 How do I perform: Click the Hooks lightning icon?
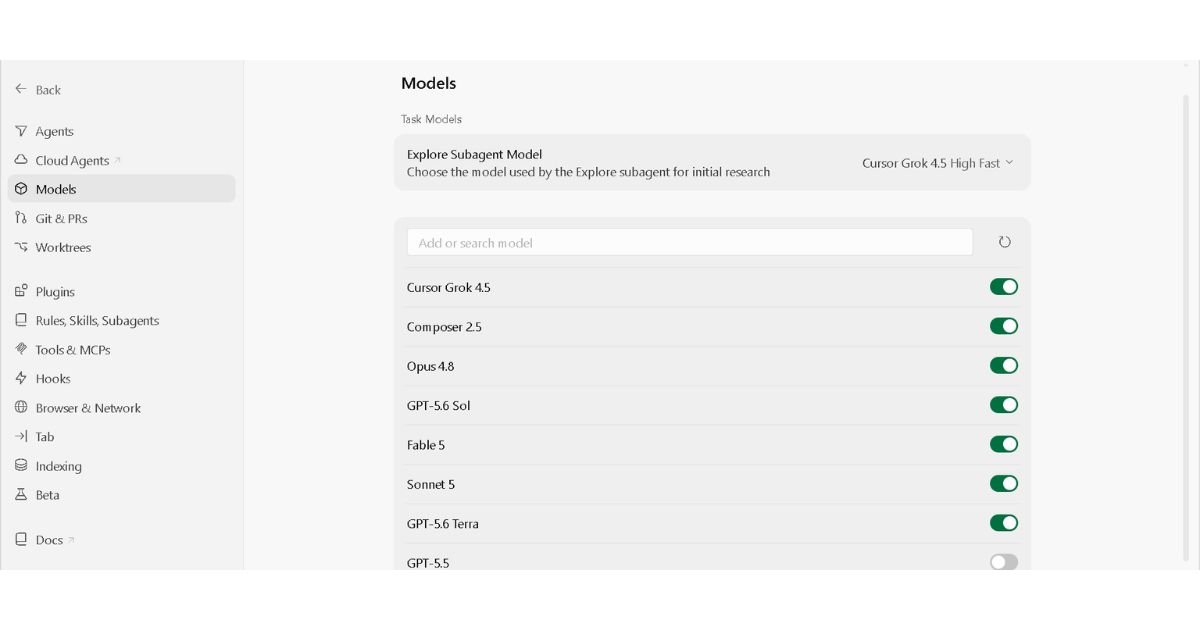coord(21,378)
